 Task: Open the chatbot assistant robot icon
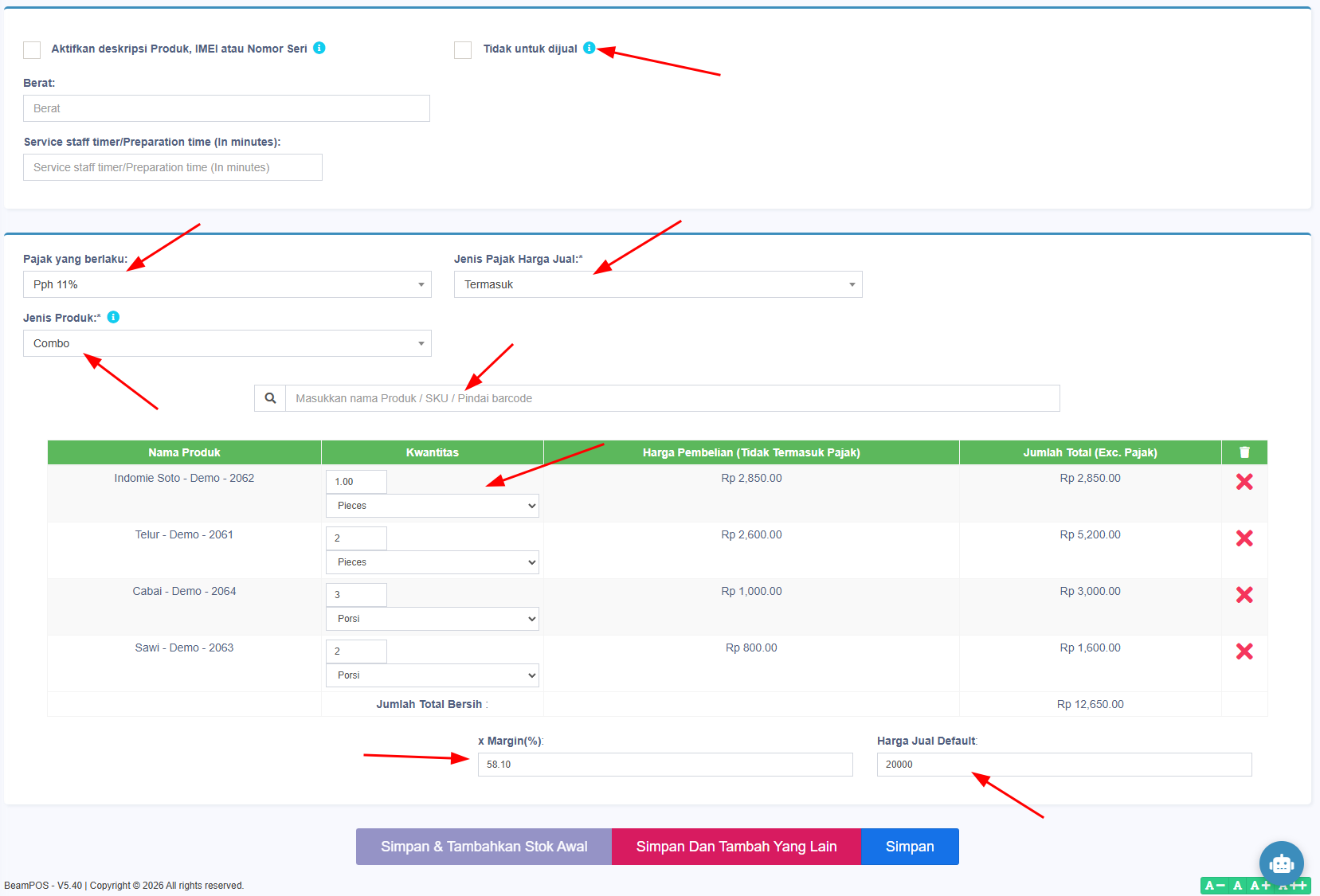pos(1281,863)
